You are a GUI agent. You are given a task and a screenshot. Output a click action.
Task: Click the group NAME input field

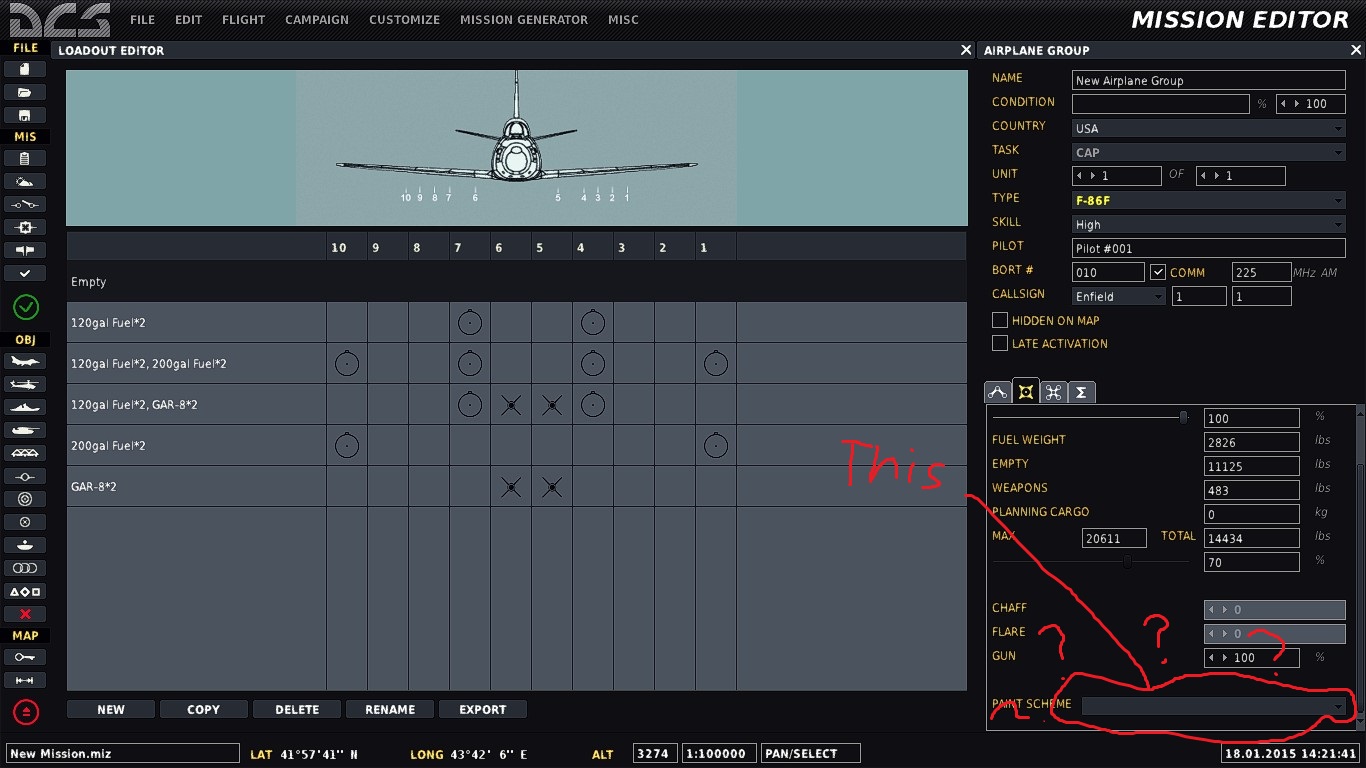point(1209,80)
